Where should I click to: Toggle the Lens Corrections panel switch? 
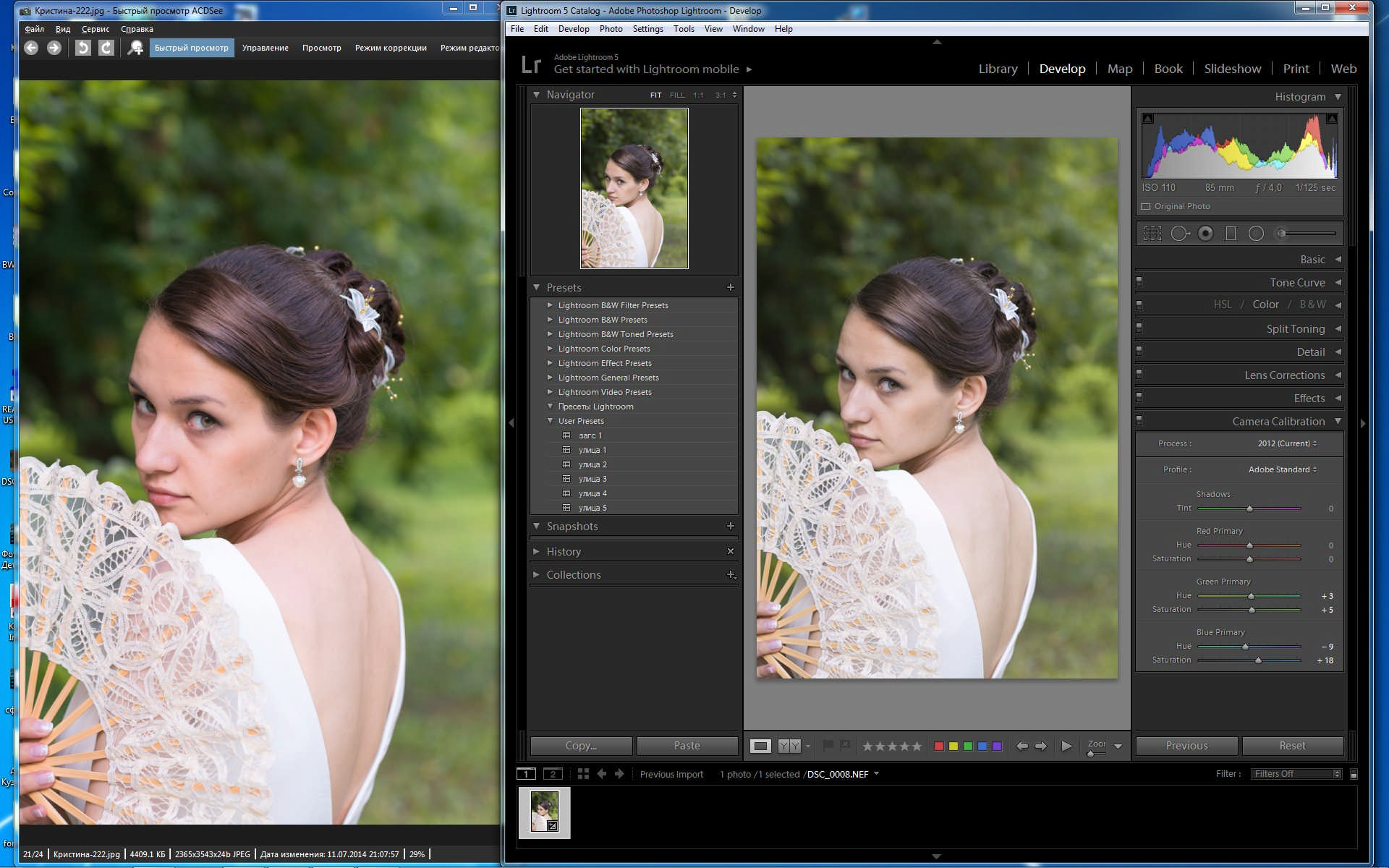1139,374
